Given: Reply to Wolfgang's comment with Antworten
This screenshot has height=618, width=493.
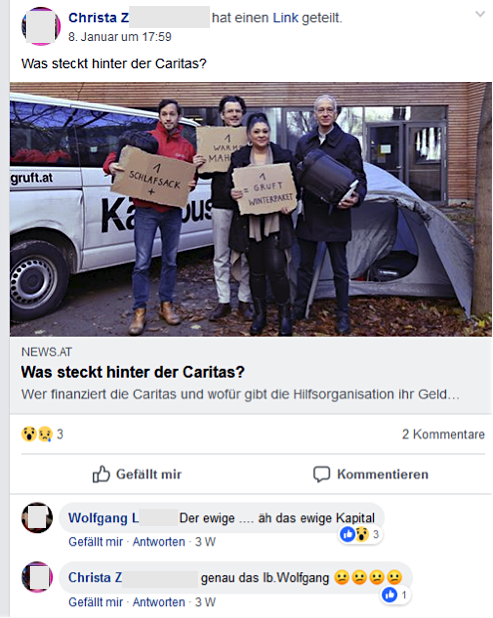Looking at the screenshot, I should (158, 542).
